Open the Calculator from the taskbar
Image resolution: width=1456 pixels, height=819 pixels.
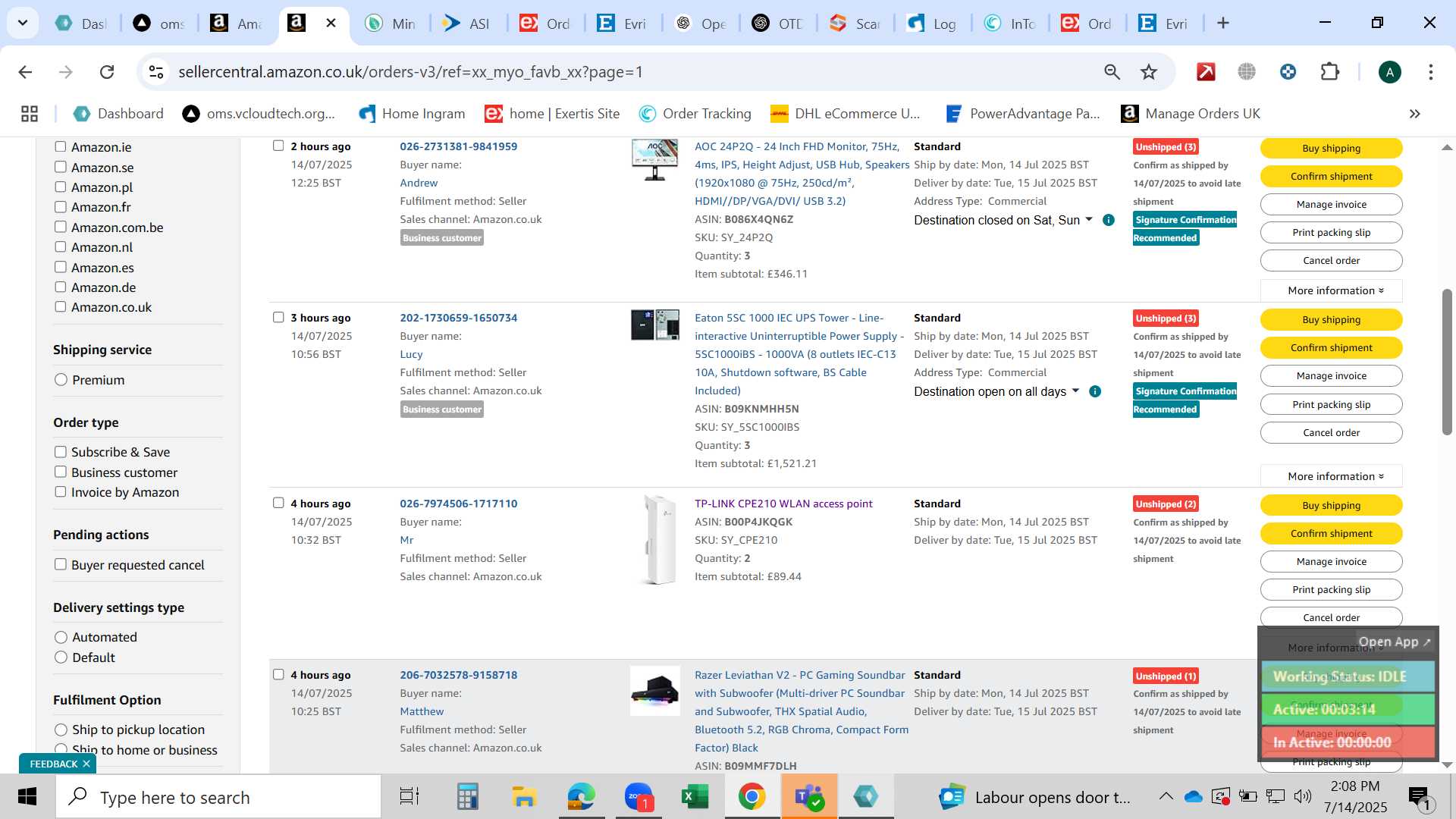467,797
